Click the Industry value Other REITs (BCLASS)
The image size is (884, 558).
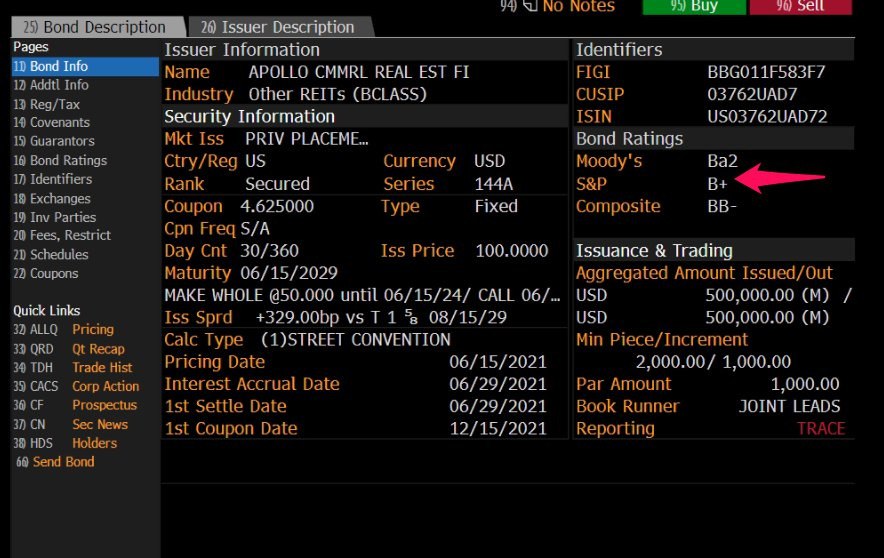(338, 94)
